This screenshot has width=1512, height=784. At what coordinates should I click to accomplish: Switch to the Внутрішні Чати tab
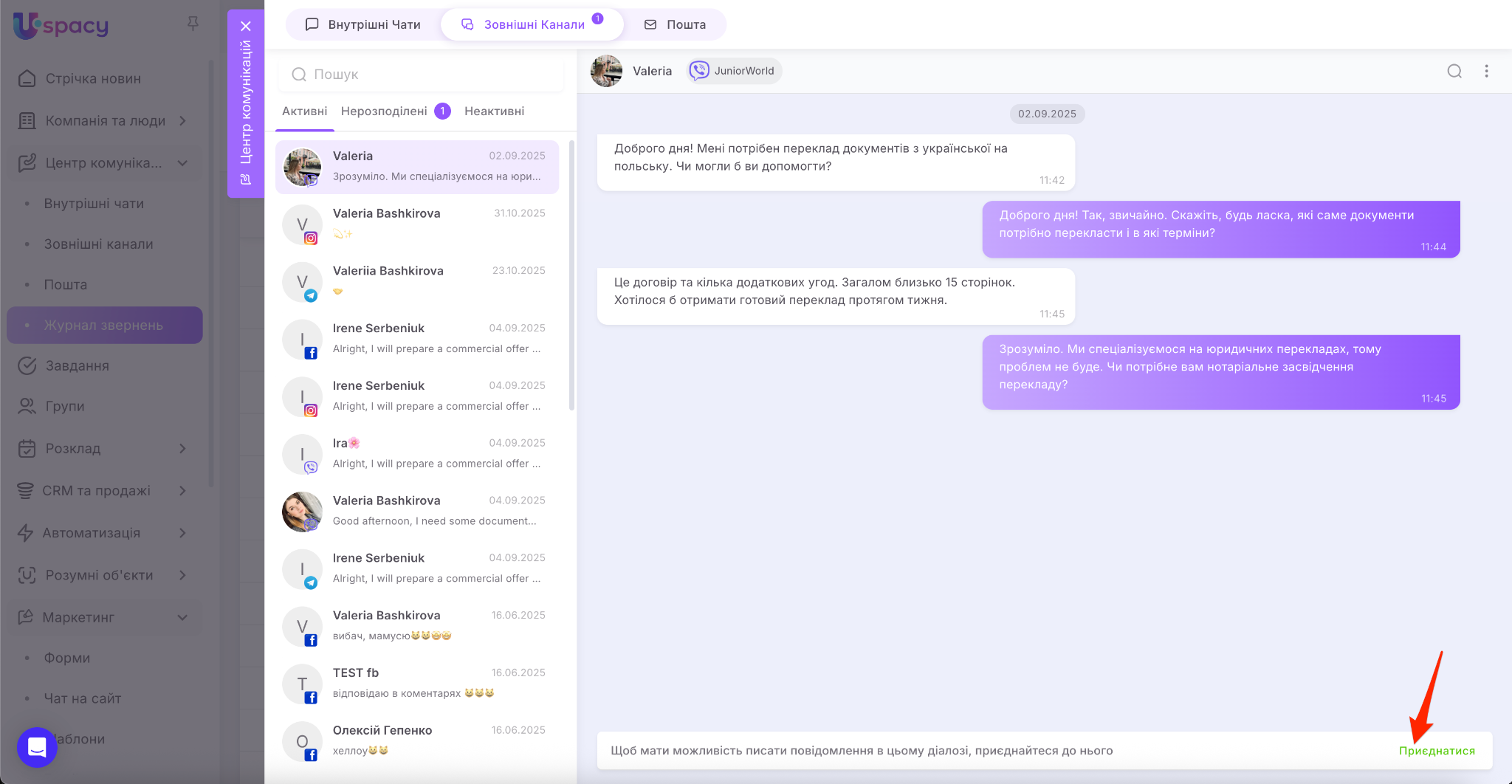coord(363,24)
